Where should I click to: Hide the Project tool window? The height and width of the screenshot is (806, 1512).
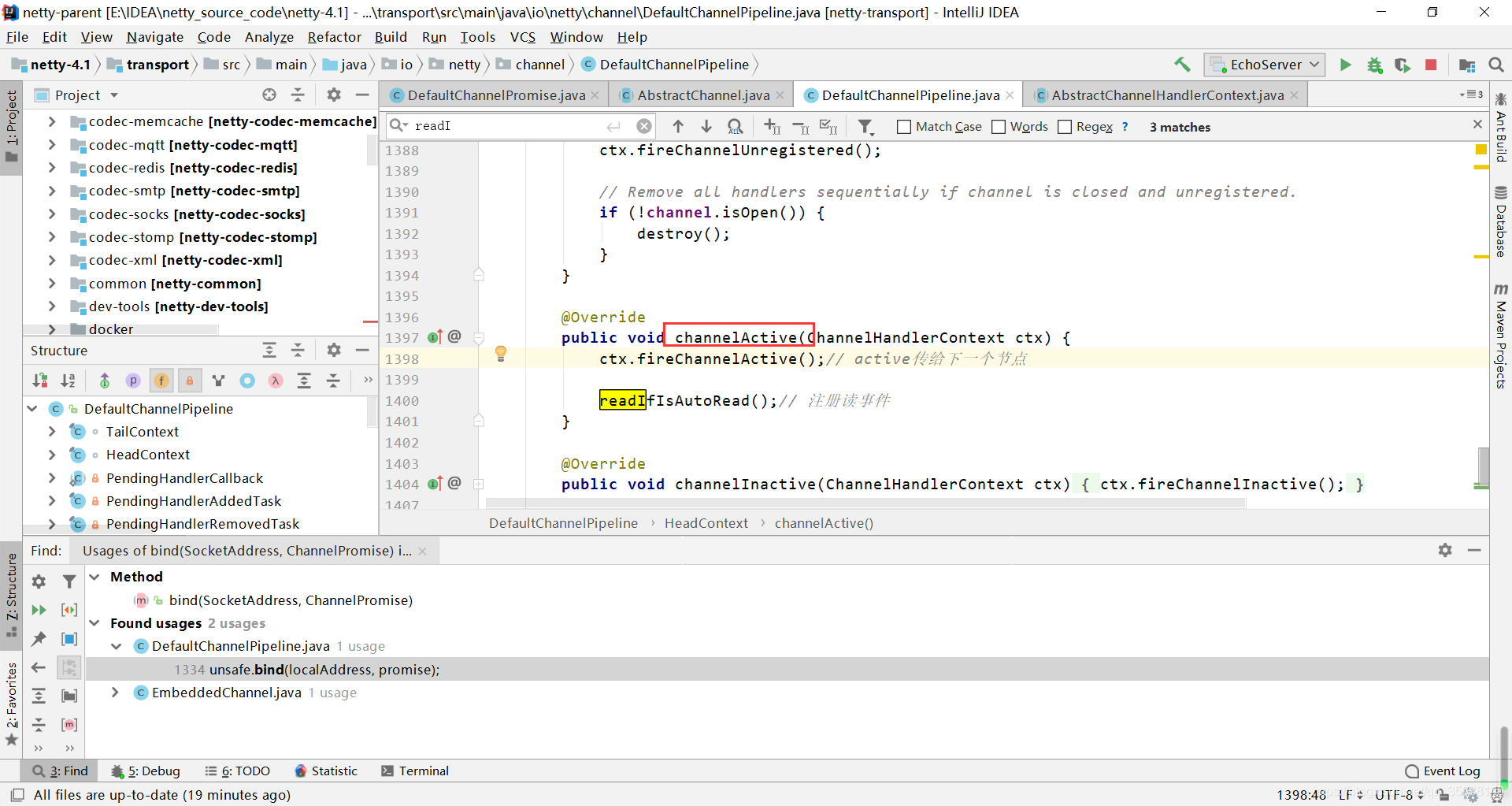[x=362, y=95]
